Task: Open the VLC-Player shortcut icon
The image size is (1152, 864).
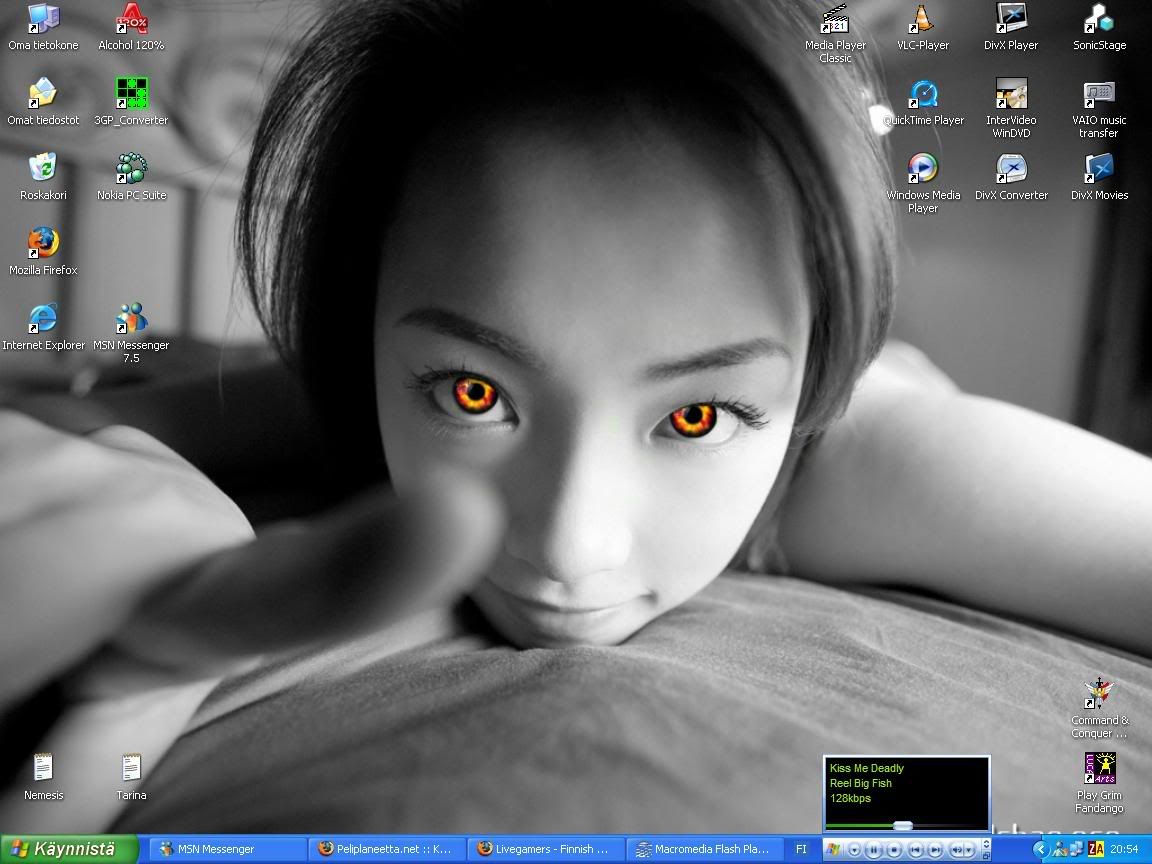Action: (922, 20)
